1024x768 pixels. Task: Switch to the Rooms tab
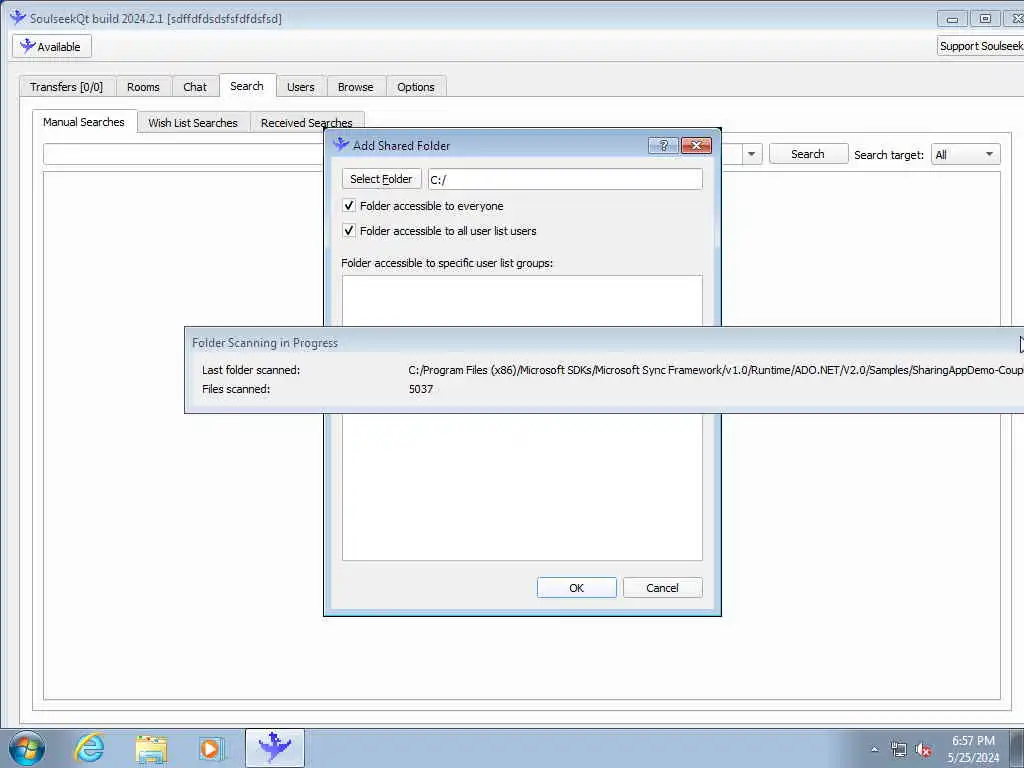pos(143,87)
